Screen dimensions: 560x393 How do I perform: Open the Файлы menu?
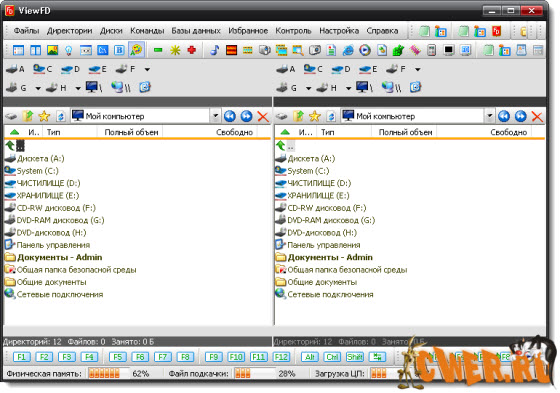tap(26, 31)
